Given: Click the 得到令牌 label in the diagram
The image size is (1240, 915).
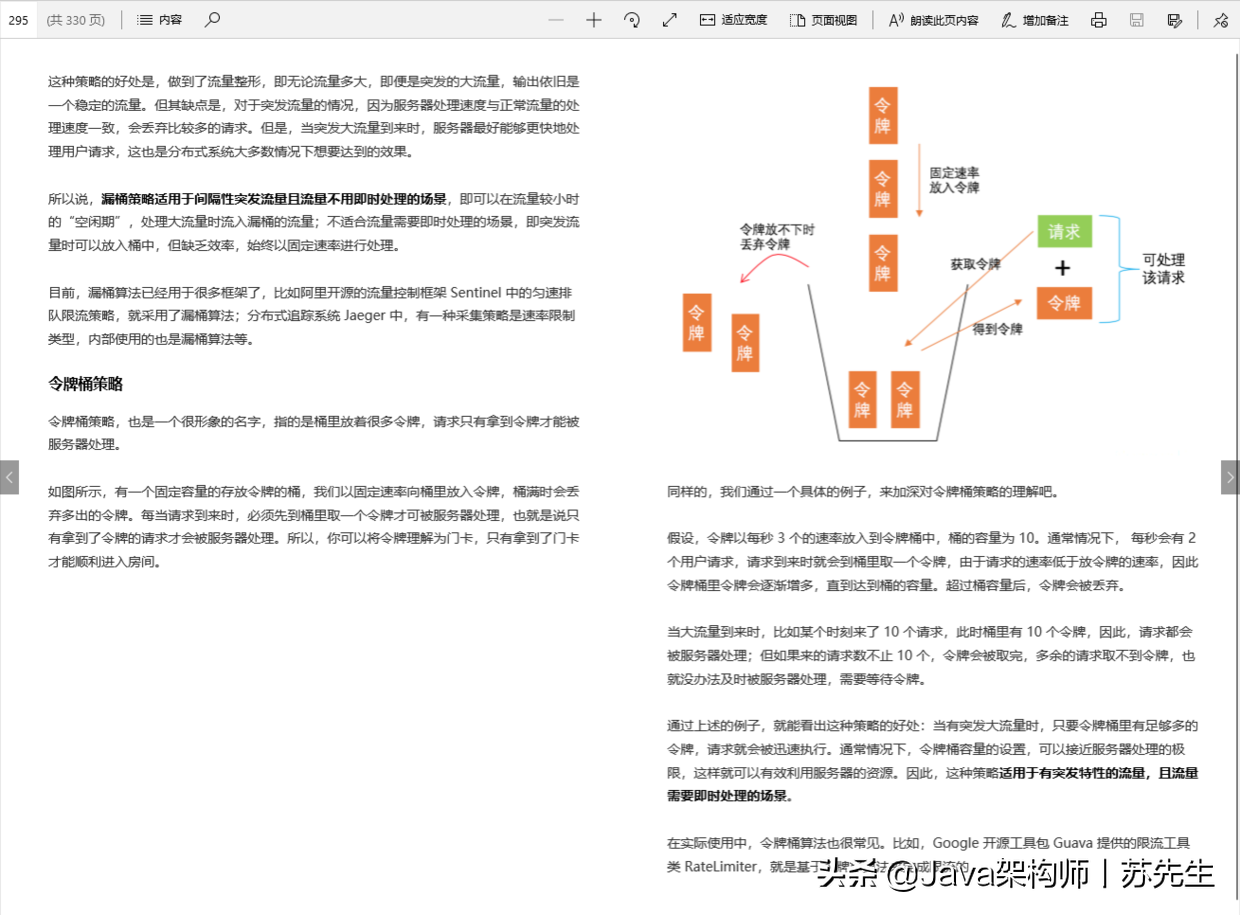Looking at the screenshot, I should 998,329.
